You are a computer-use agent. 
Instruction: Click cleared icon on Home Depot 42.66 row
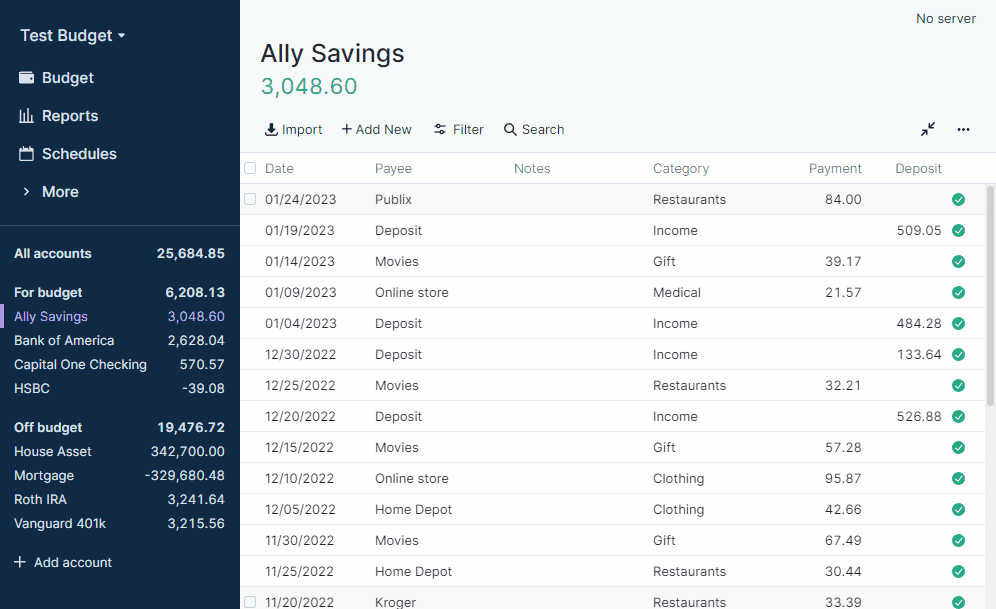(x=959, y=509)
